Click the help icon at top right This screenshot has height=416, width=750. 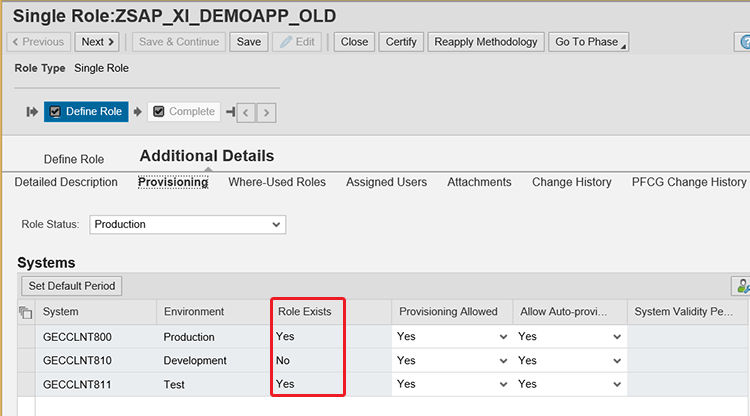743,42
